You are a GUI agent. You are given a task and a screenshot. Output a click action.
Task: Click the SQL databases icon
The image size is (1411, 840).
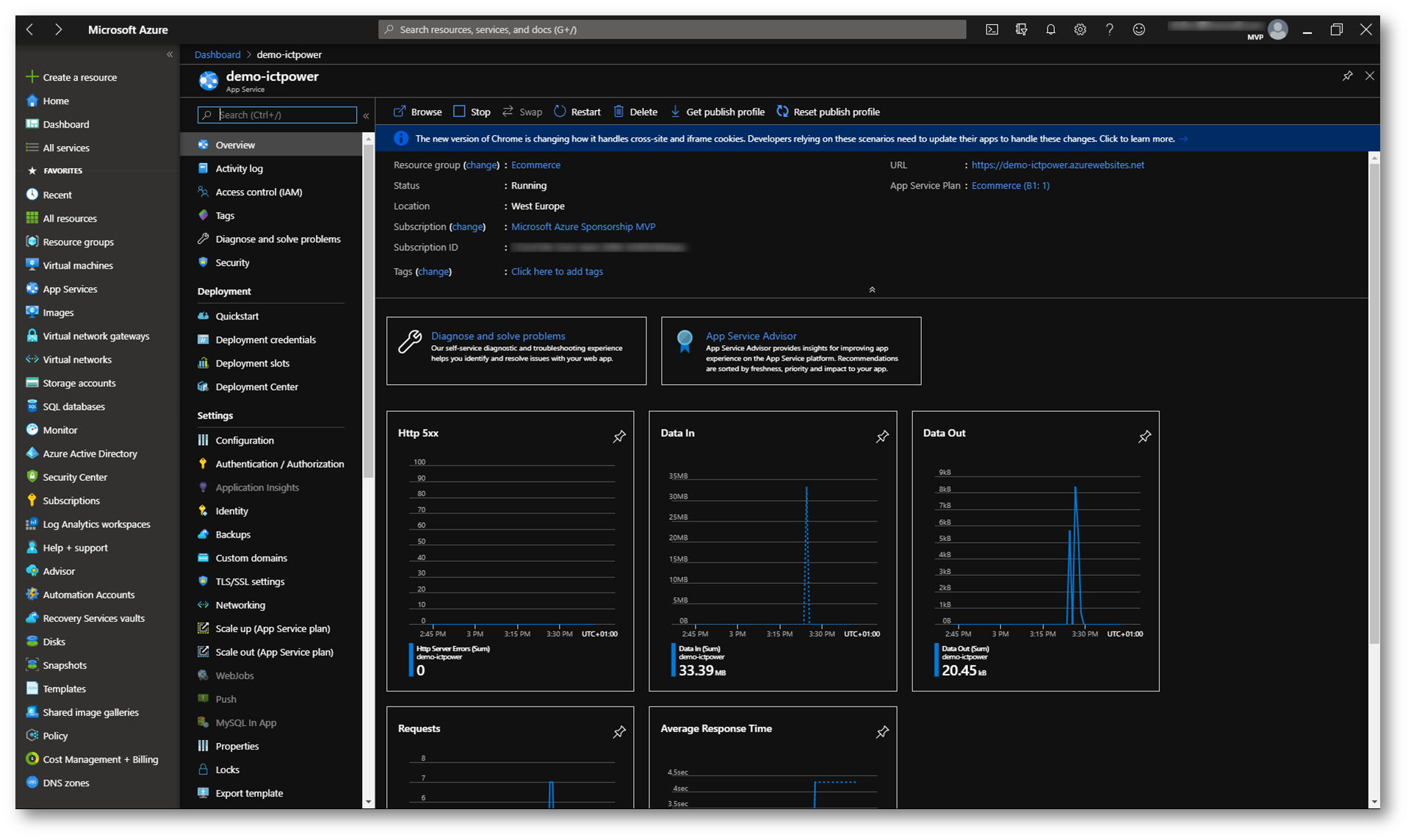(x=32, y=406)
